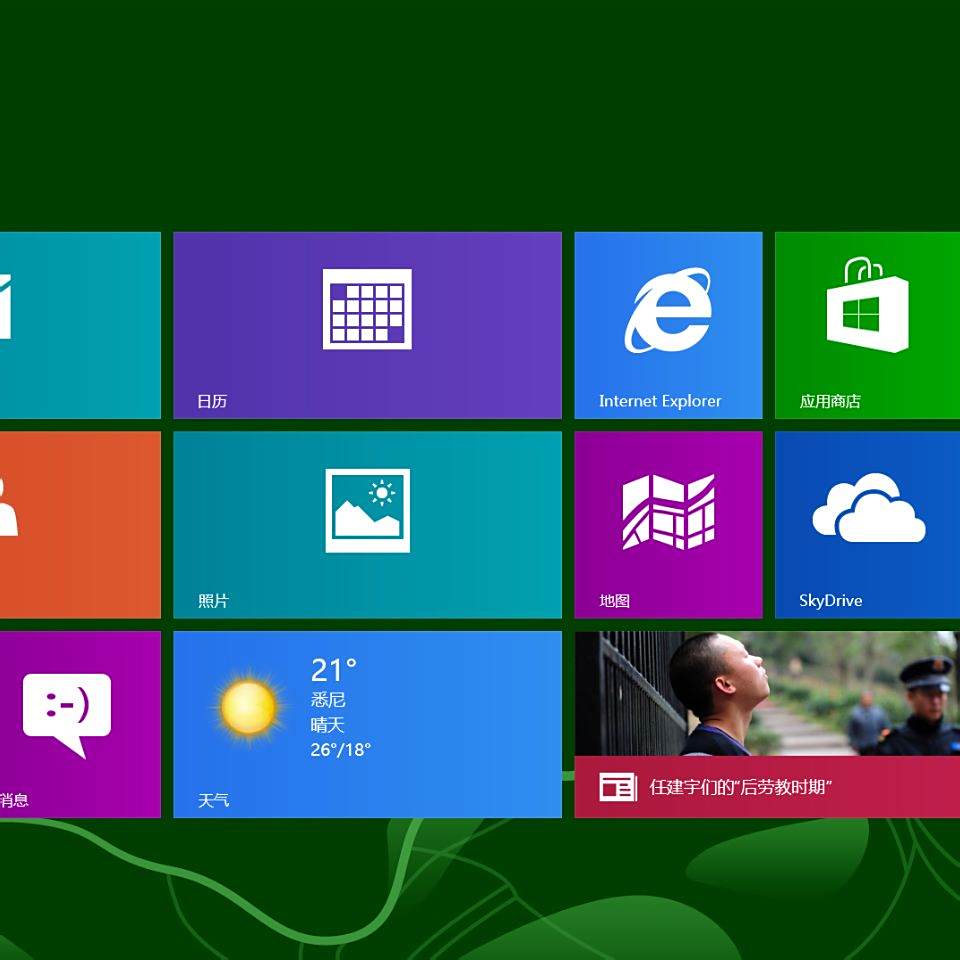The image size is (960, 960).
Task: Click the Photos landscape picture icon
Action: 367,510
